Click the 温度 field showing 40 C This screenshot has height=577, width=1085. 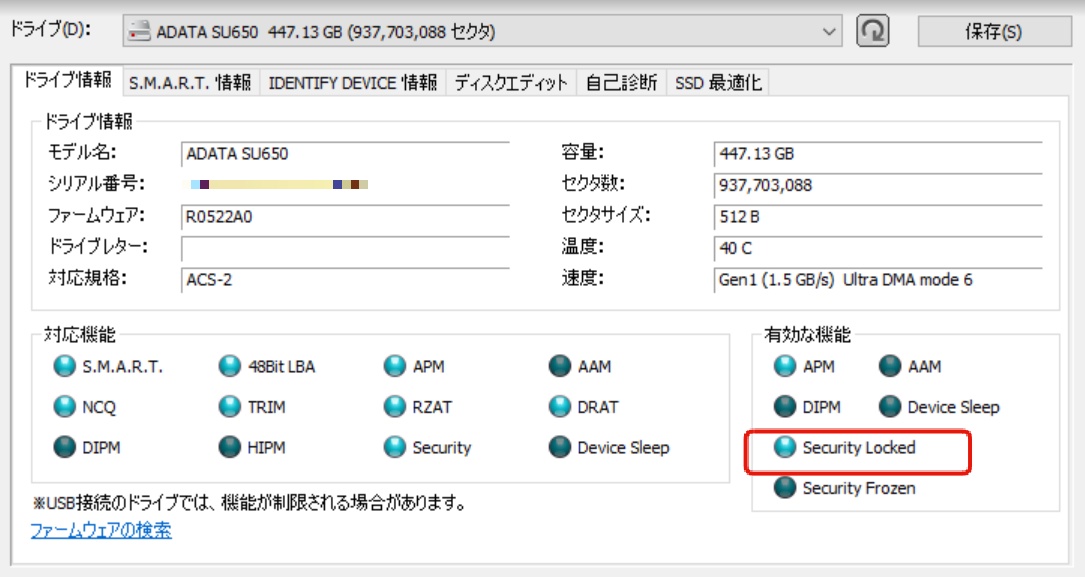point(878,248)
